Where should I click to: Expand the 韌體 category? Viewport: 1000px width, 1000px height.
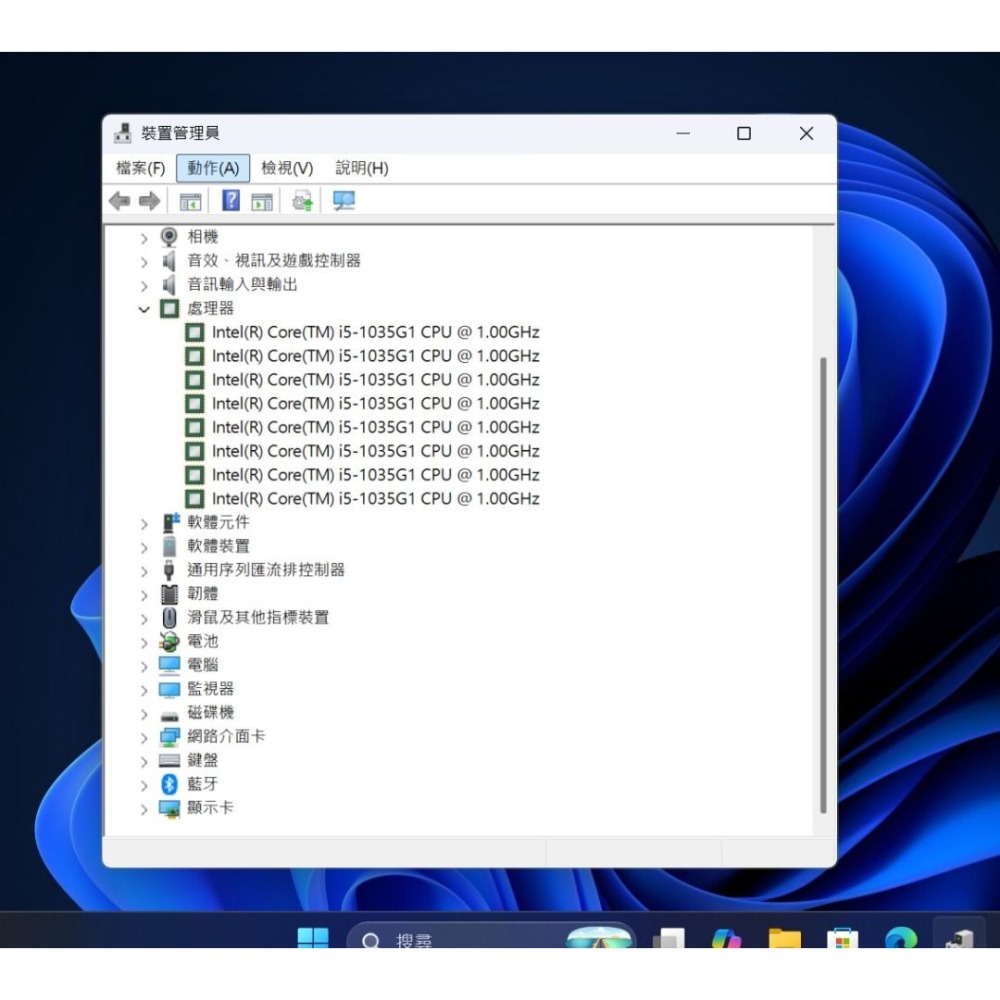(144, 596)
